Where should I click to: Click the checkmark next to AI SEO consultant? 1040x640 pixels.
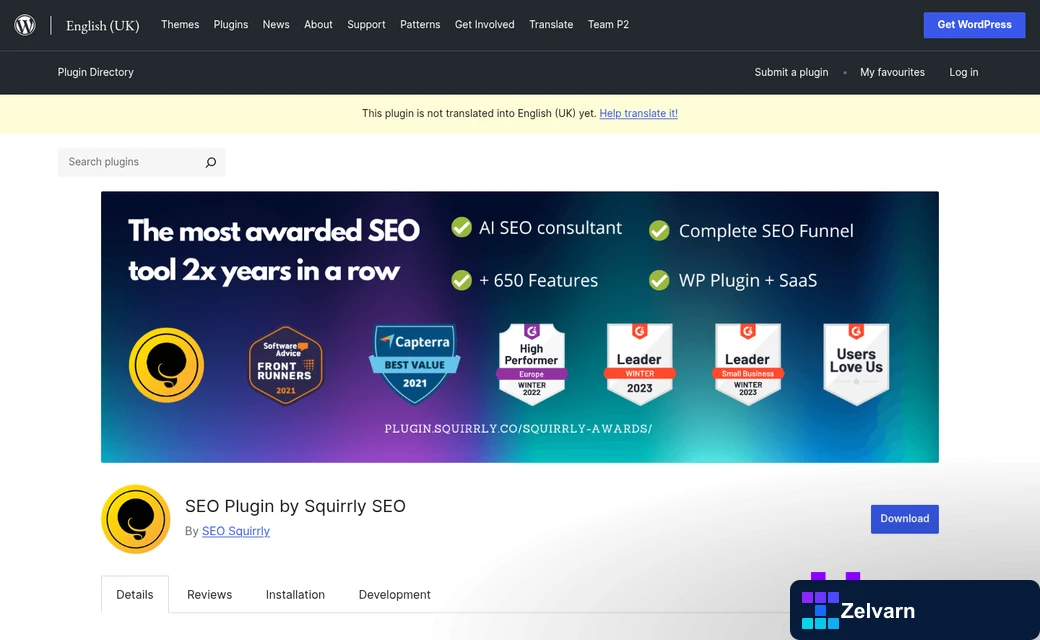(462, 227)
